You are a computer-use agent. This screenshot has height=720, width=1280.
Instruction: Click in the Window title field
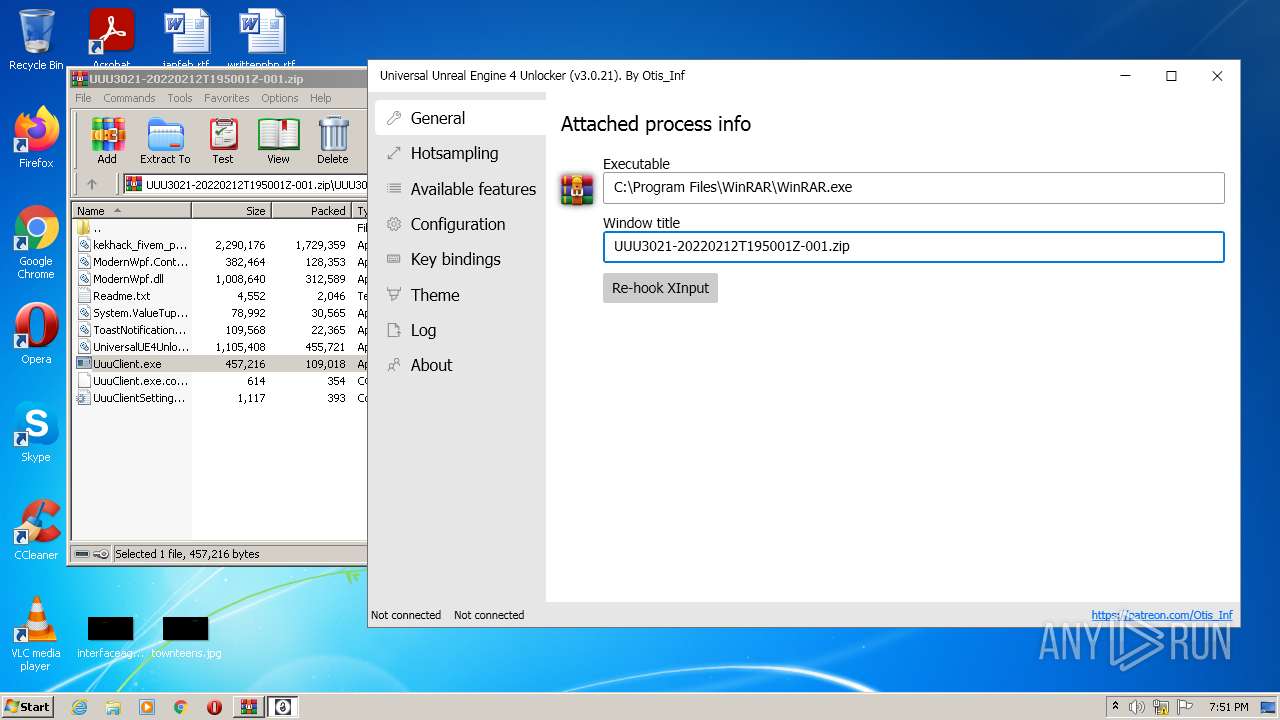(x=913, y=246)
